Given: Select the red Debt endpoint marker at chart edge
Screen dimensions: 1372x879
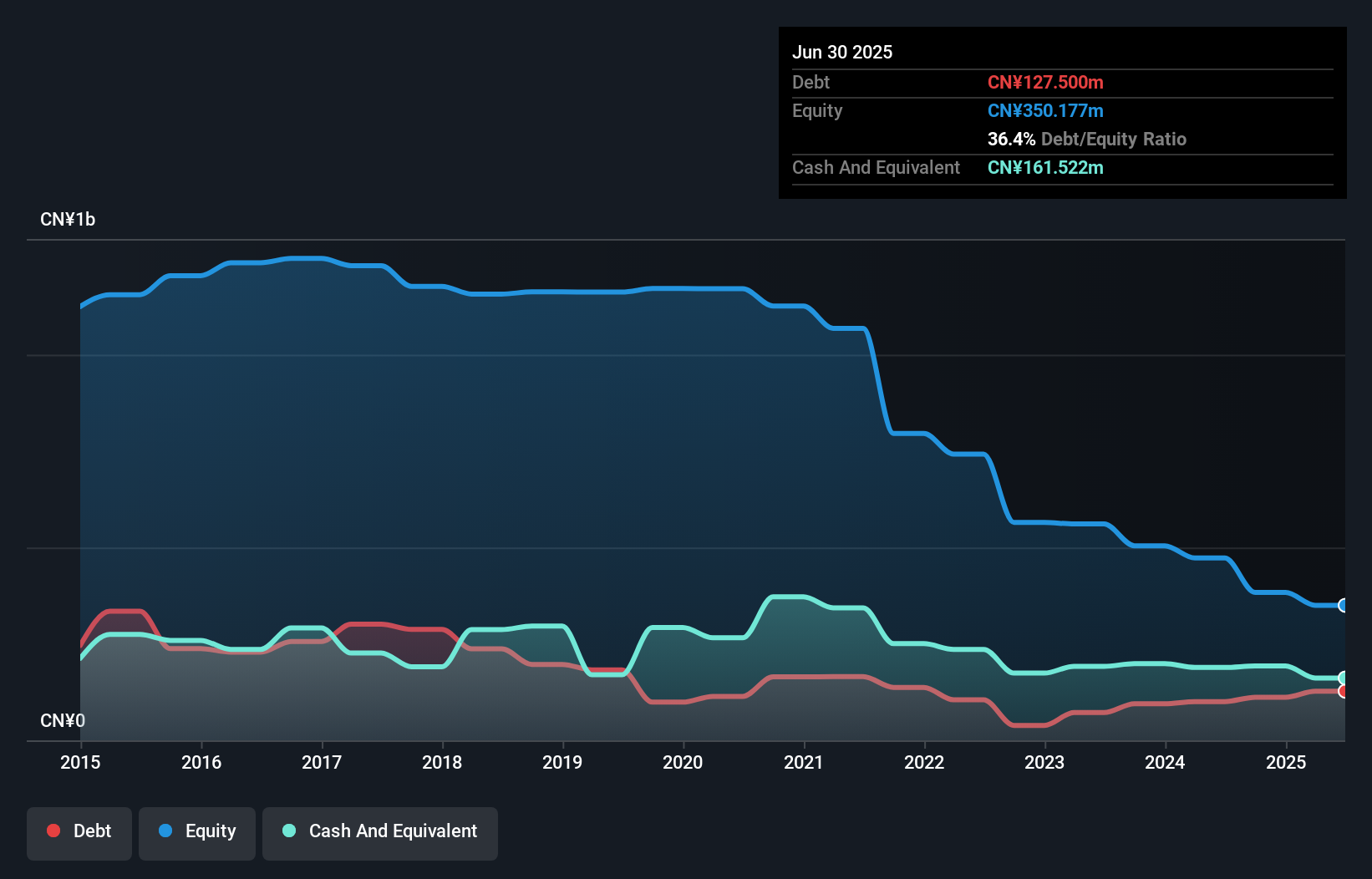Looking at the screenshot, I should coord(1343,692).
